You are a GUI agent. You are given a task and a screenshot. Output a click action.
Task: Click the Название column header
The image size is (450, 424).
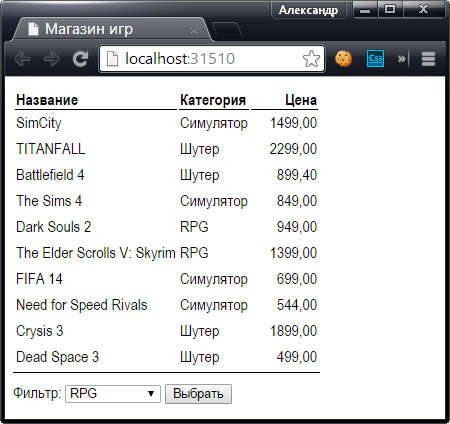47,100
